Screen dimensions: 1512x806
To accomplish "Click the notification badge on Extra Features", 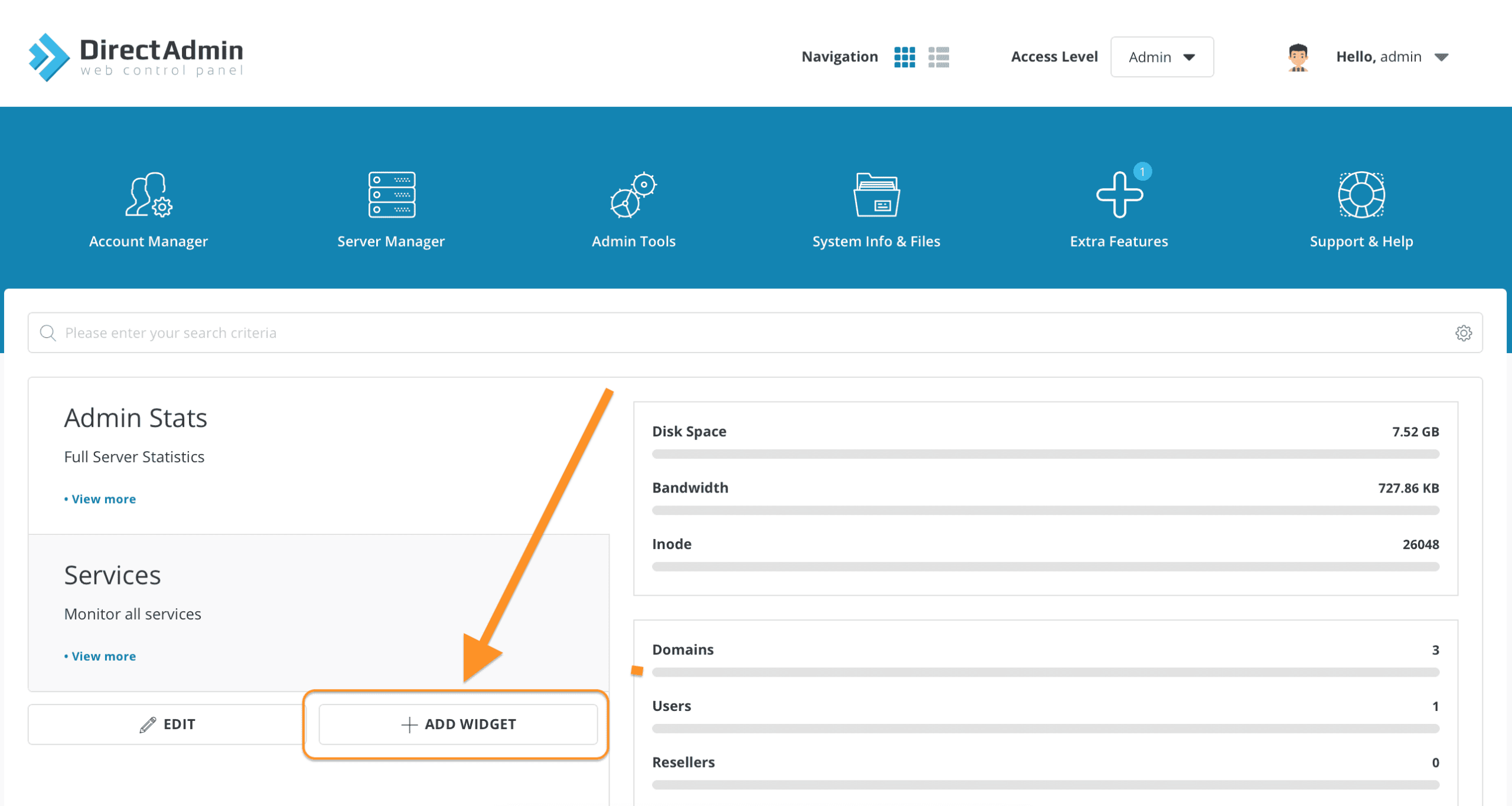I will point(1142,171).
